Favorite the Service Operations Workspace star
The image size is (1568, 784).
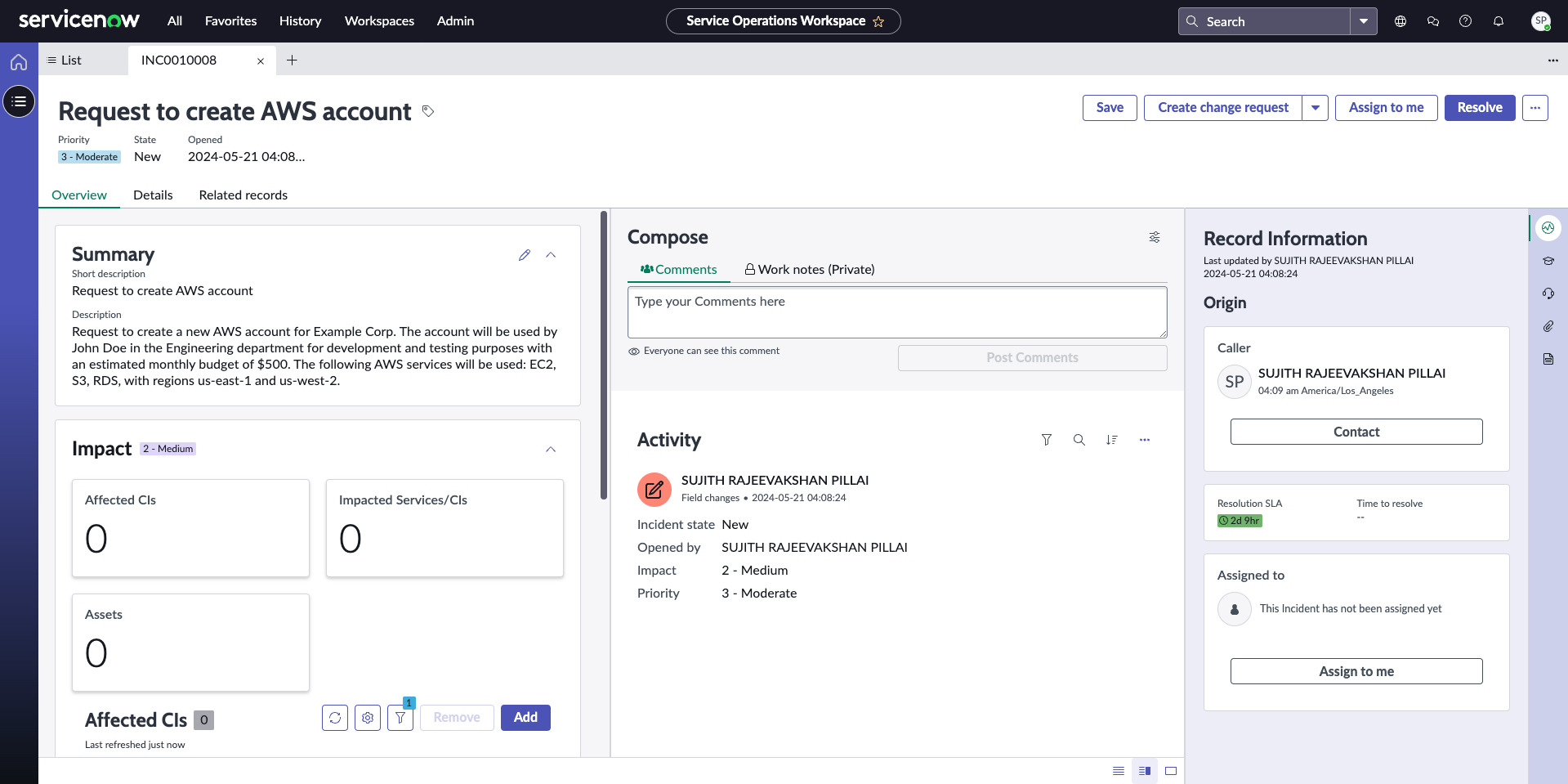click(x=878, y=22)
